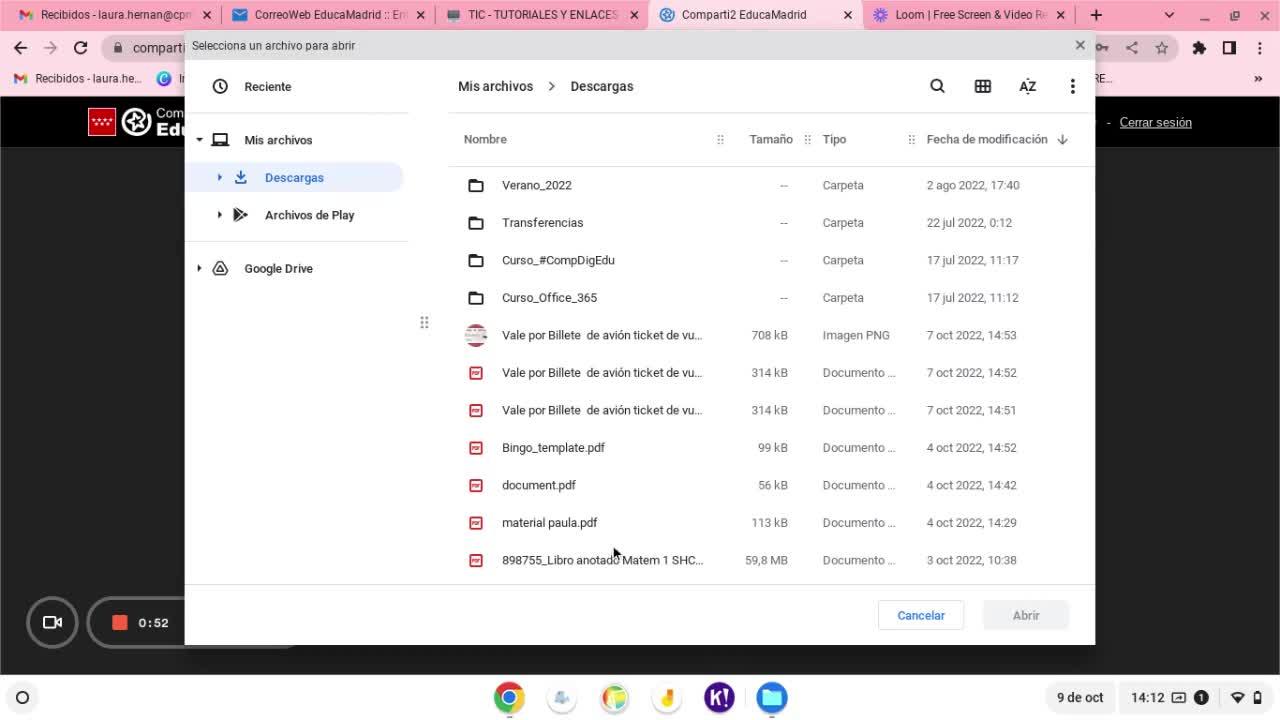1280x720 pixels.
Task: Select the Bingo_template.pdf file
Action: (553, 447)
